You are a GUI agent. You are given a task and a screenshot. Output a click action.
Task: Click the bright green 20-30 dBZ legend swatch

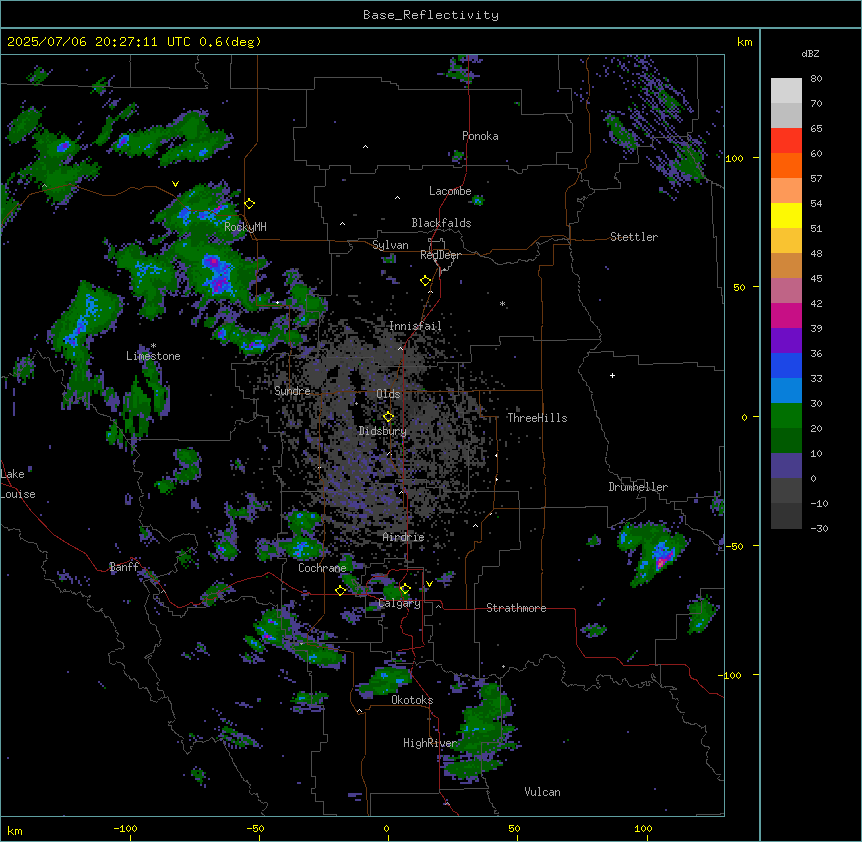786,416
